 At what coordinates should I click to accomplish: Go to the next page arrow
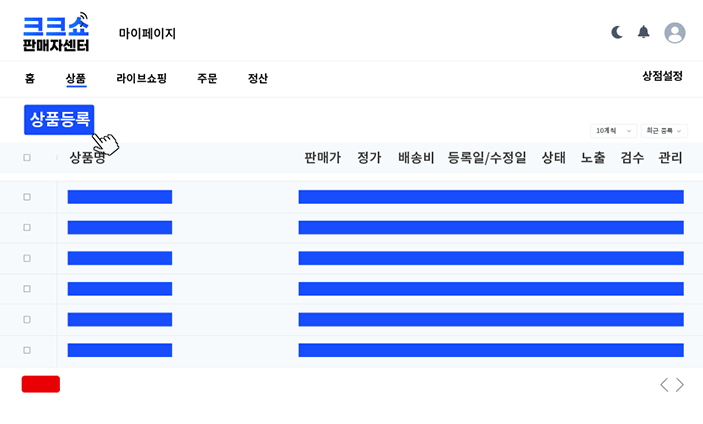pos(680,384)
